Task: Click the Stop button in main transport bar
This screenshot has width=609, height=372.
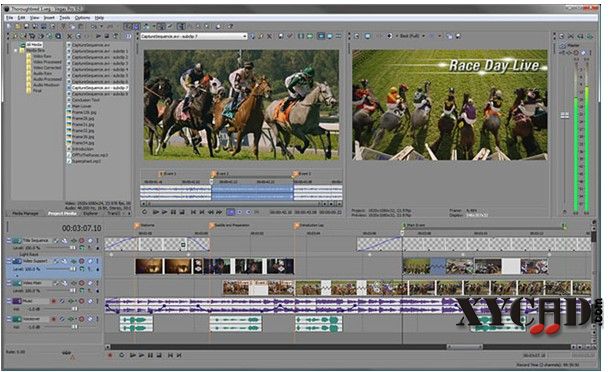Action: click(159, 355)
